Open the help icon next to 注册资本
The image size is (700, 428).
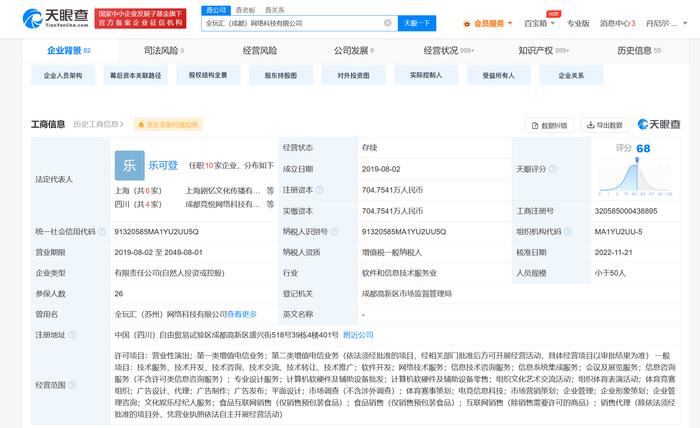pos(319,190)
